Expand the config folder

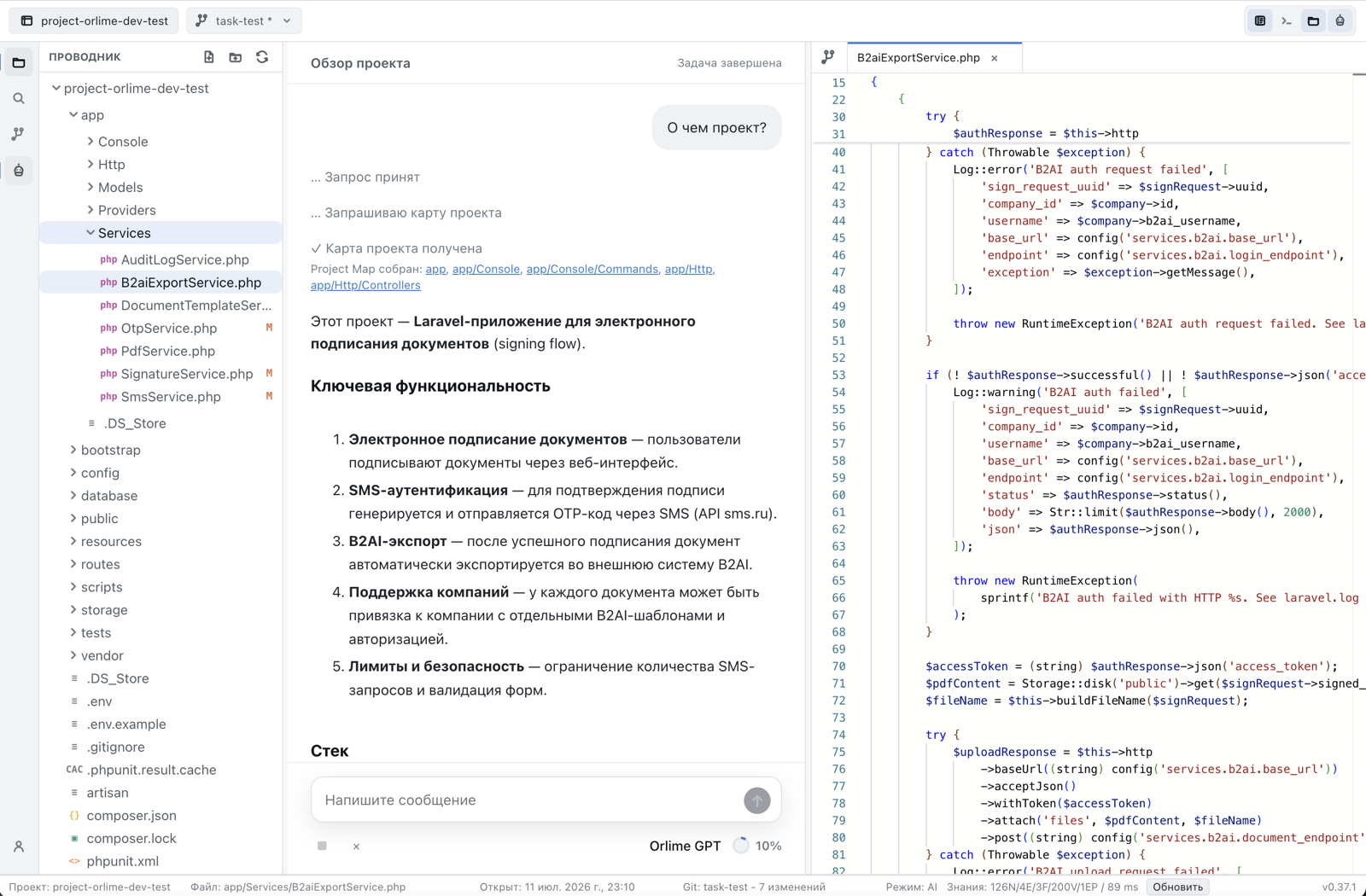[x=73, y=473]
